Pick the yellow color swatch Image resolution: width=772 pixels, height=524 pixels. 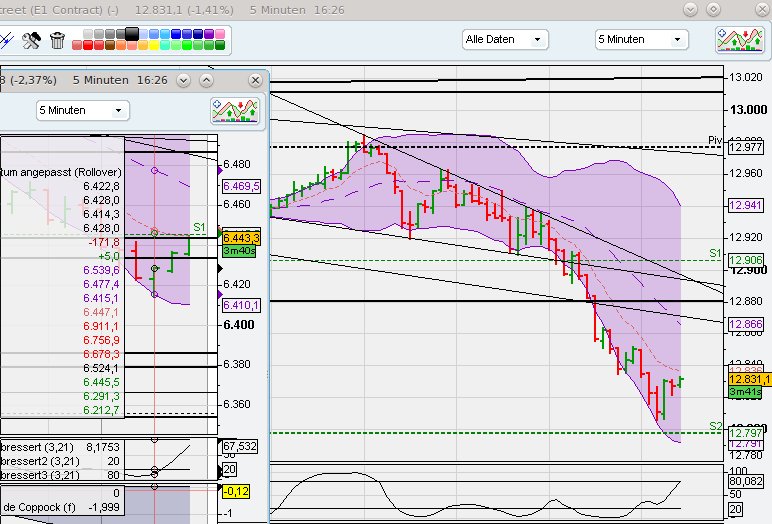(154, 45)
